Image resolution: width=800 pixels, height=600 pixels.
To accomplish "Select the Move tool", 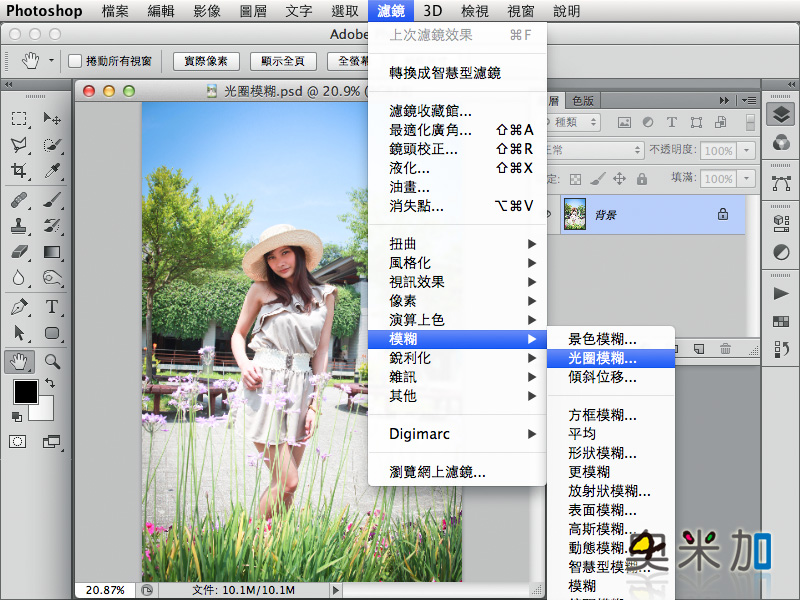I will (x=52, y=119).
